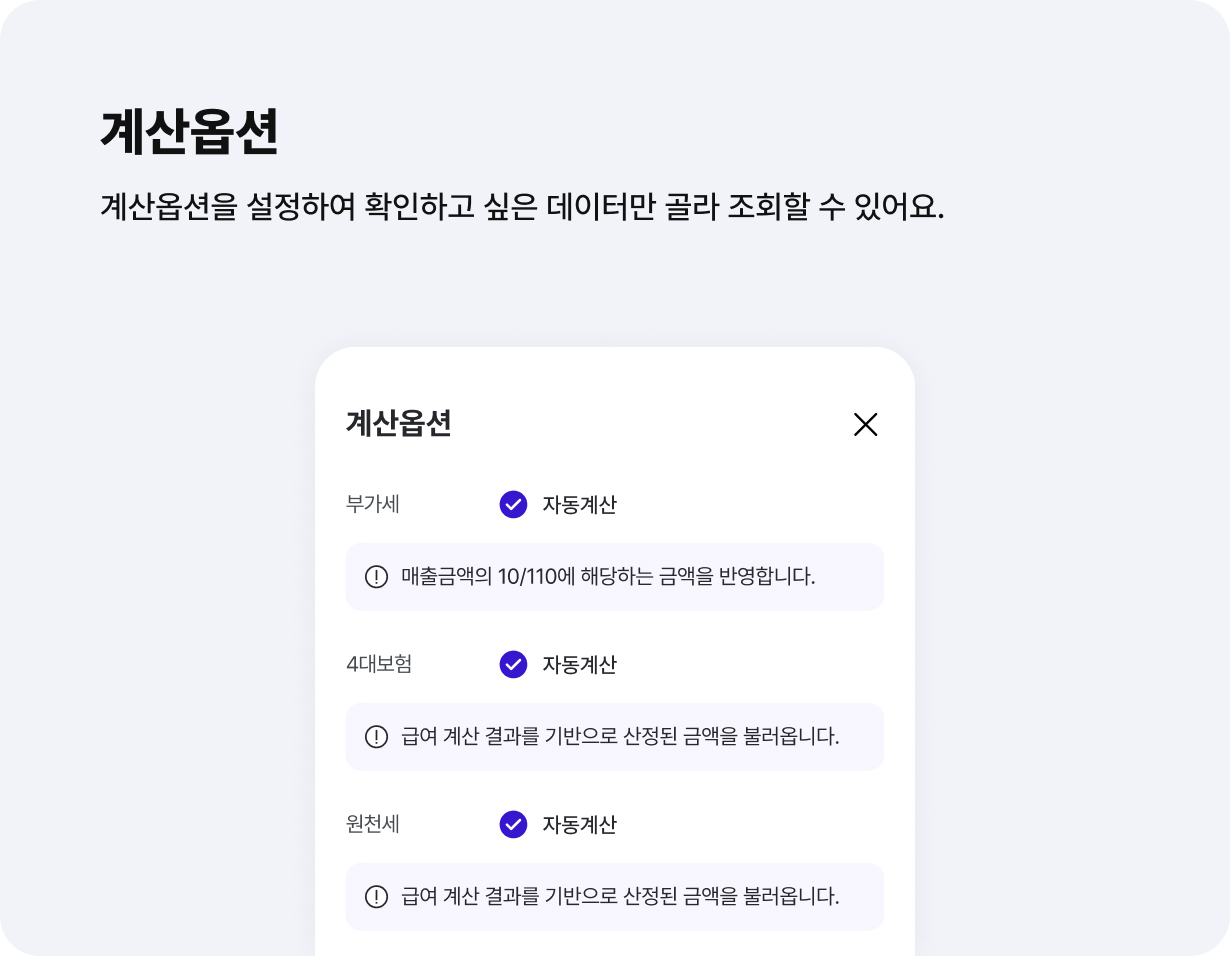The height and width of the screenshot is (956, 1230).
Task: Select the 원천세 row label
Action: point(373,825)
